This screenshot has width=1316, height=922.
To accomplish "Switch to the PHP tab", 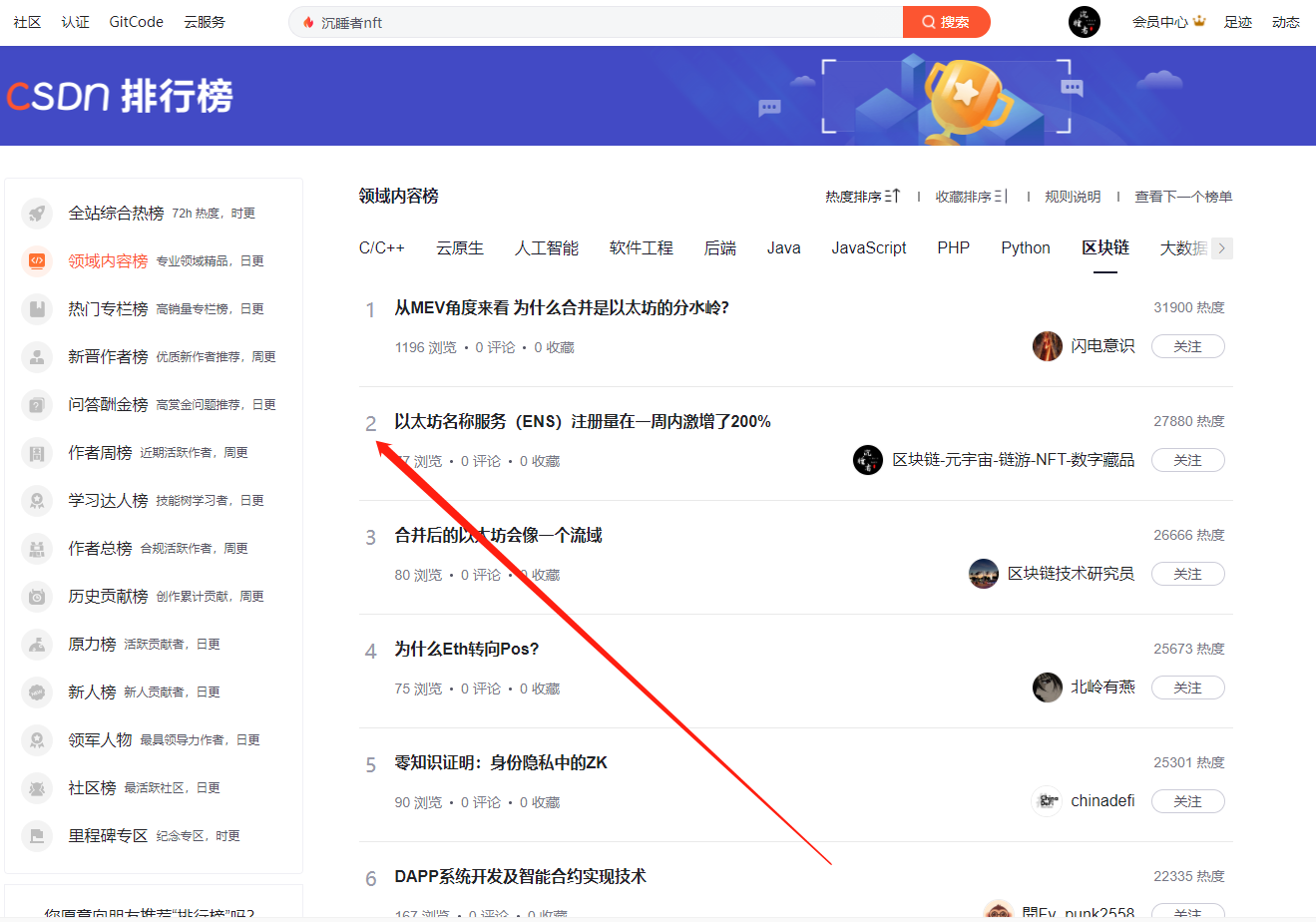I will pos(954,248).
